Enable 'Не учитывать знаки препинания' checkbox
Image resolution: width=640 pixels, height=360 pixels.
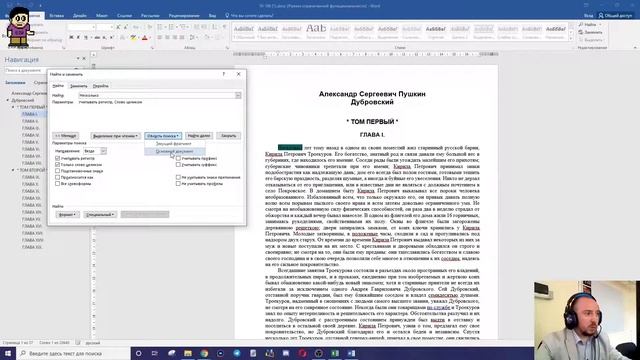(178, 177)
